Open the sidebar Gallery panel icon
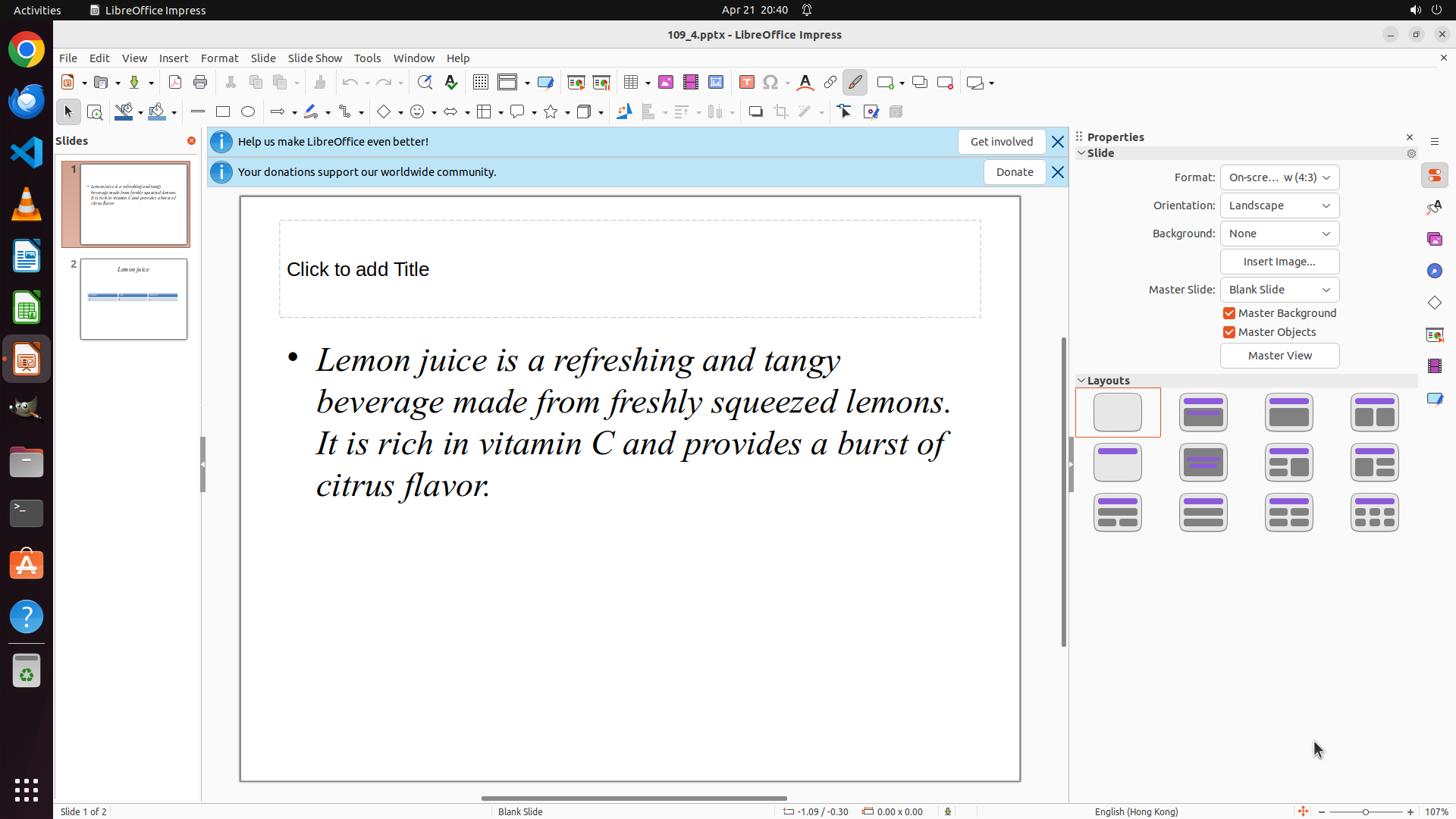The height and width of the screenshot is (819, 1456). [1434, 239]
